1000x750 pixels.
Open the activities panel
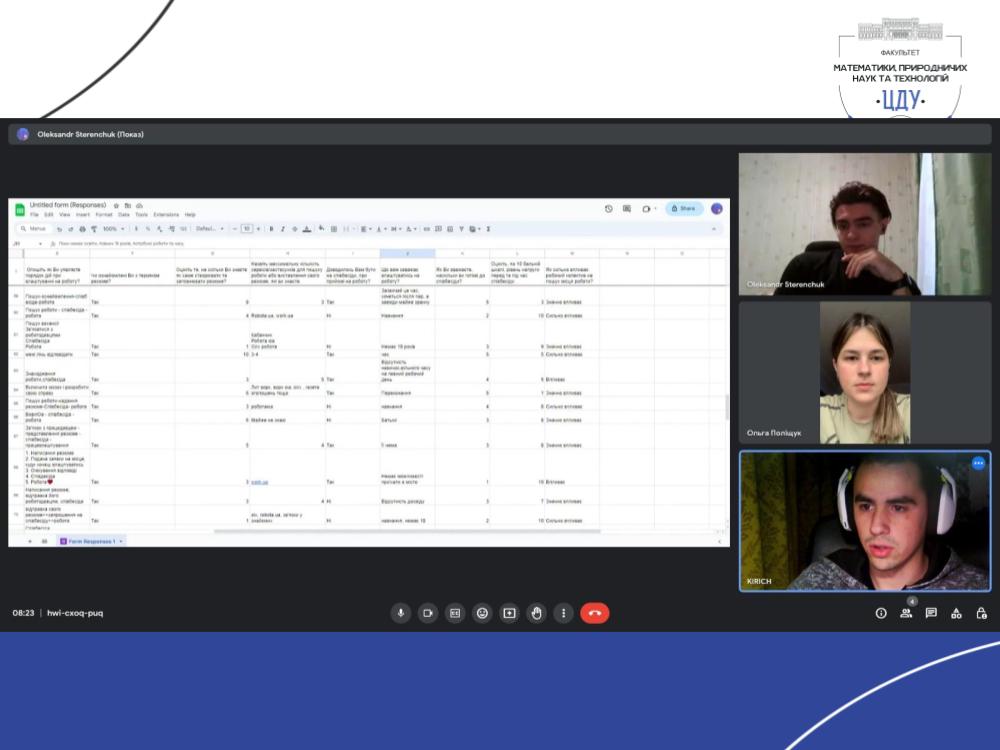956,613
